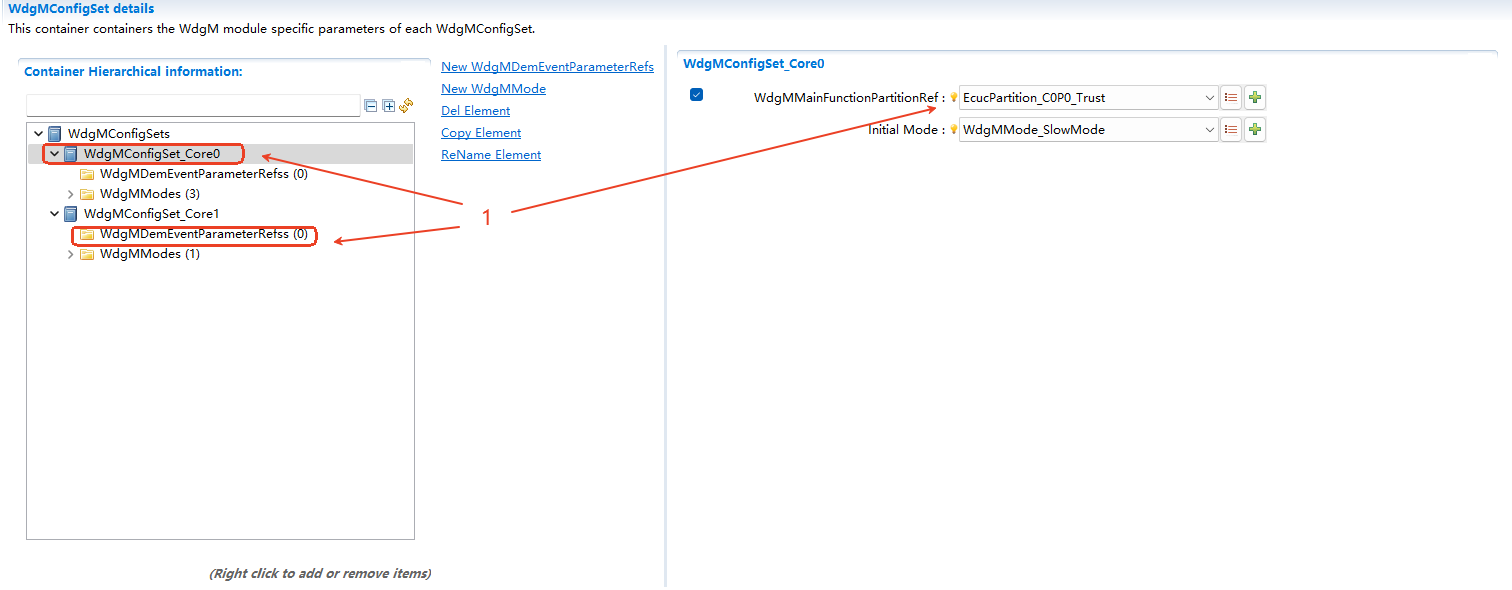The height and width of the screenshot is (590, 1512).
Task: Click the Del Element link
Action: click(x=475, y=111)
